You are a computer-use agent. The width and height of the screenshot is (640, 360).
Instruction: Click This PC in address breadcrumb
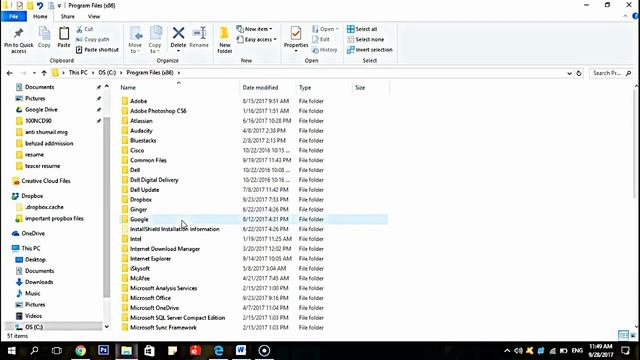coord(78,73)
